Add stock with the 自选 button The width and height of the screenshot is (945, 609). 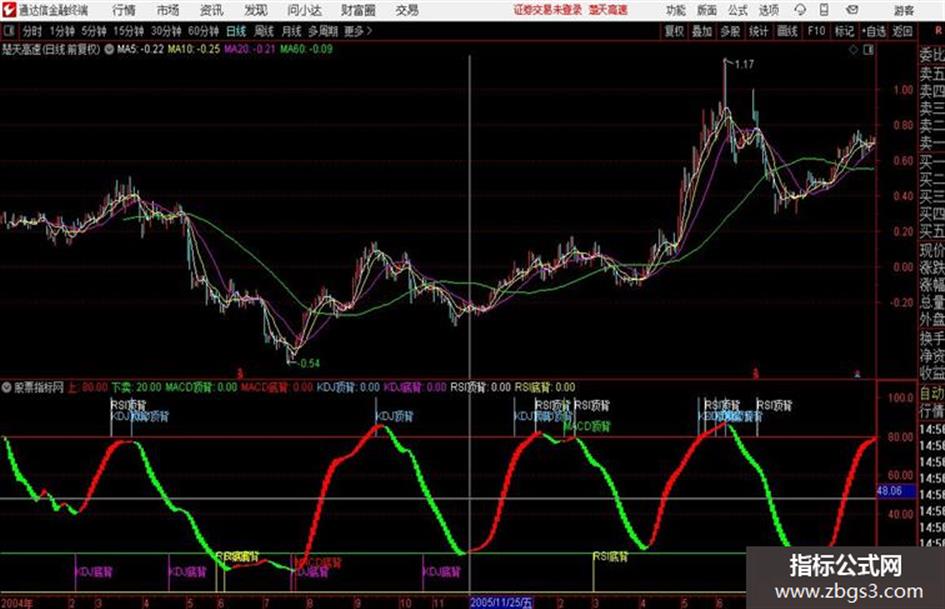click(x=873, y=31)
